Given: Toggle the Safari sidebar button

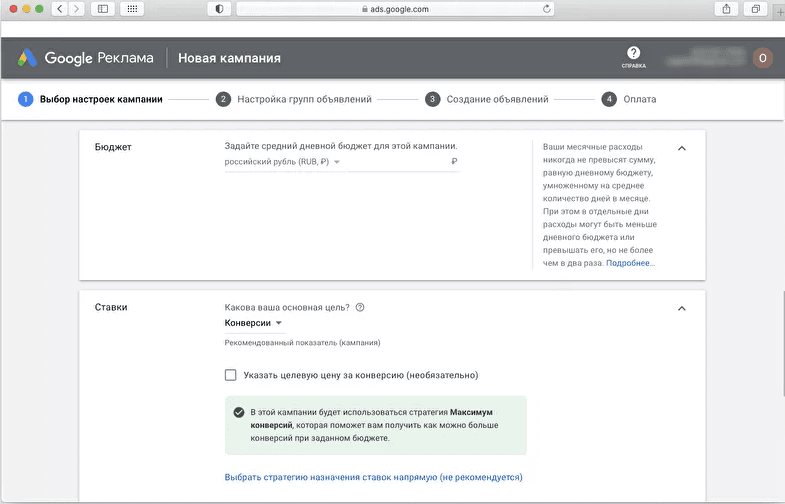Looking at the screenshot, I should [103, 9].
